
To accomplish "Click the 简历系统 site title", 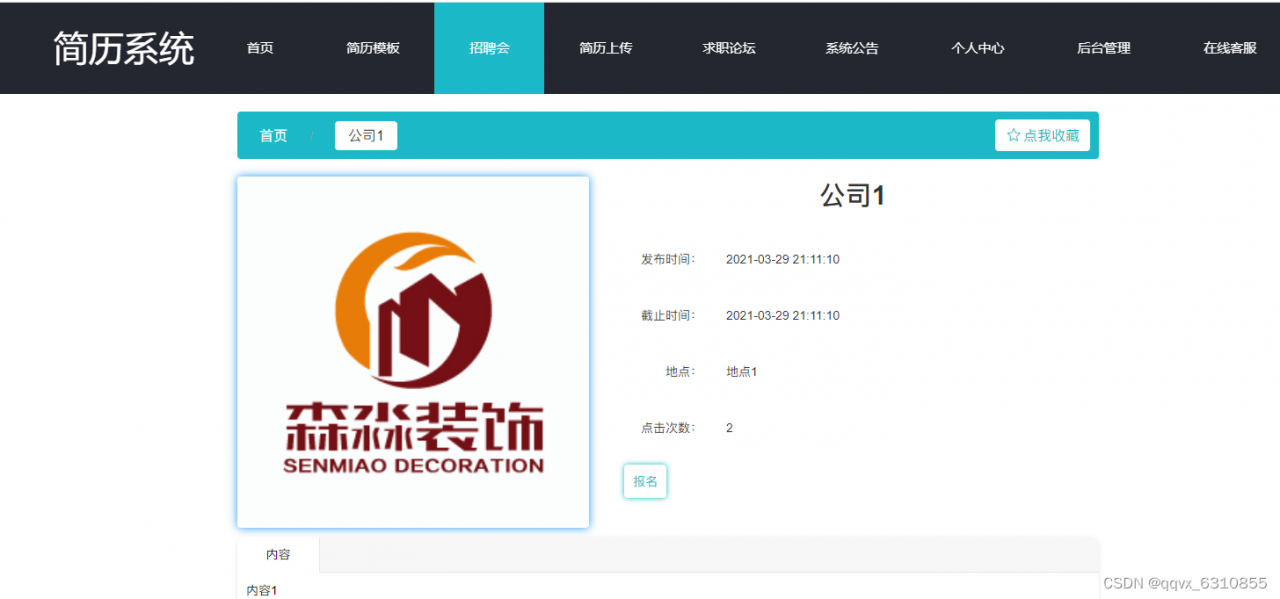I will click(124, 48).
